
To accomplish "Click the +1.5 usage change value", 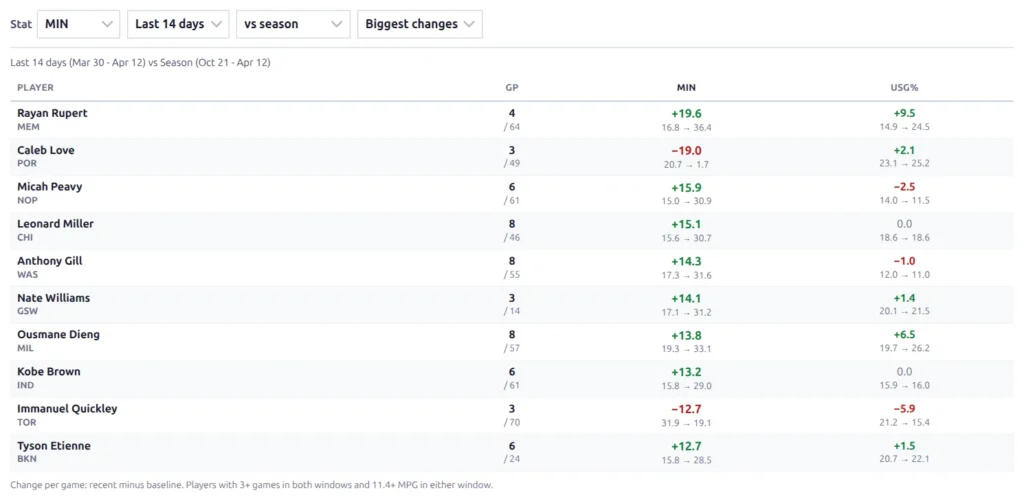I will pos(904,446).
